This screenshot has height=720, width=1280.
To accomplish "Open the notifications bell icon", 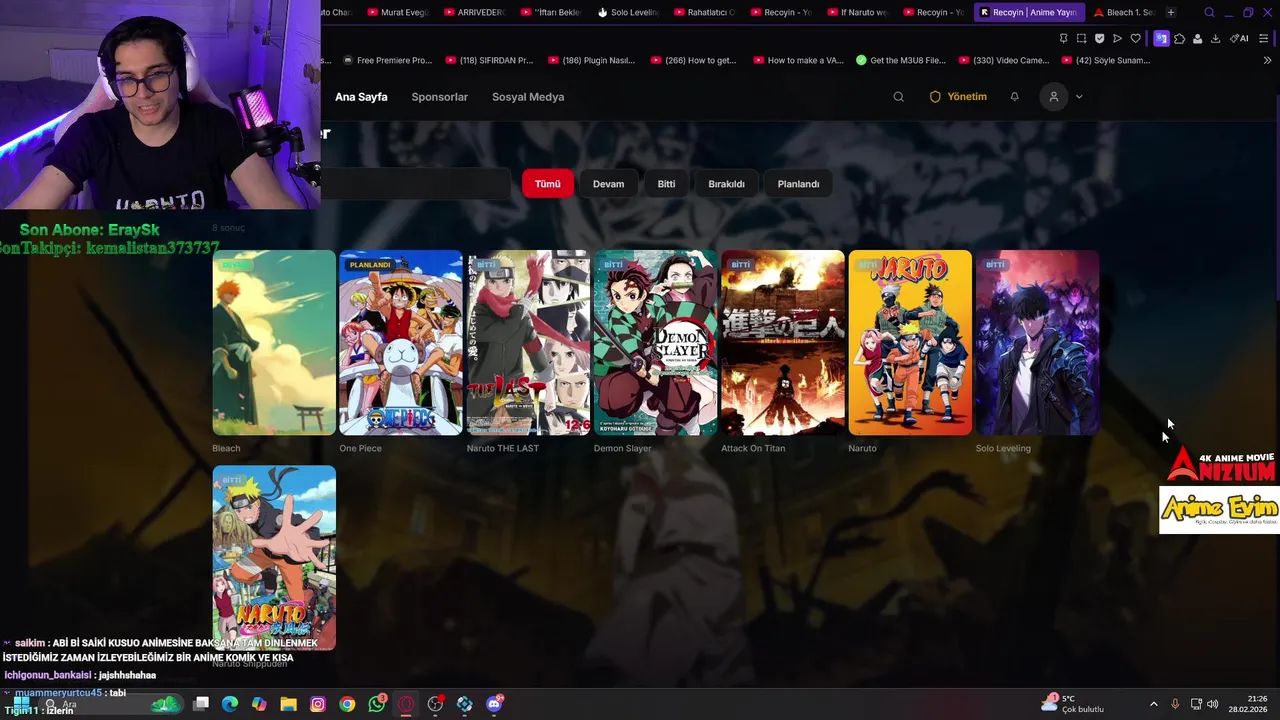I will (x=1014, y=97).
